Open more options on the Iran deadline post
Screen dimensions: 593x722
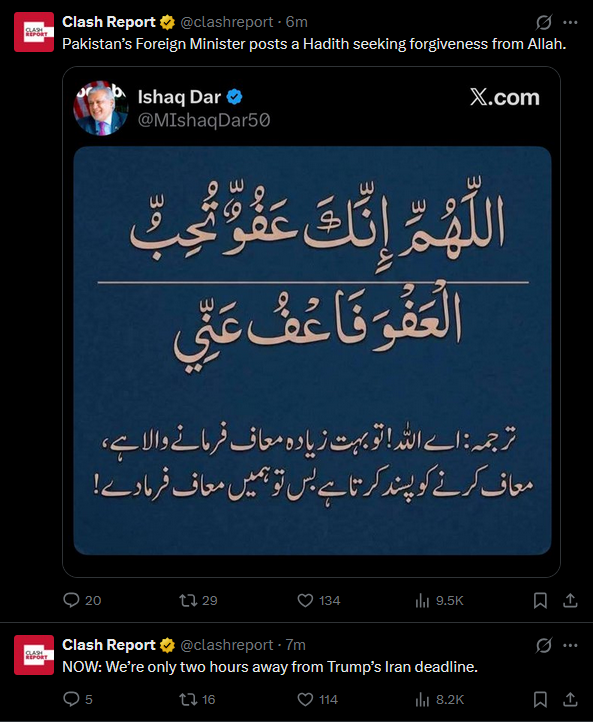point(570,645)
